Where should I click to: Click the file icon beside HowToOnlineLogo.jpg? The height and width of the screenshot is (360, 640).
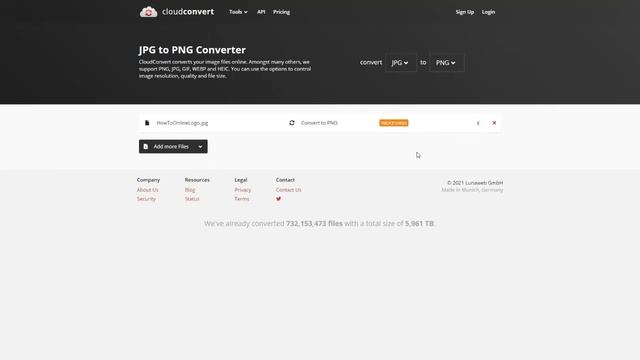[147, 123]
